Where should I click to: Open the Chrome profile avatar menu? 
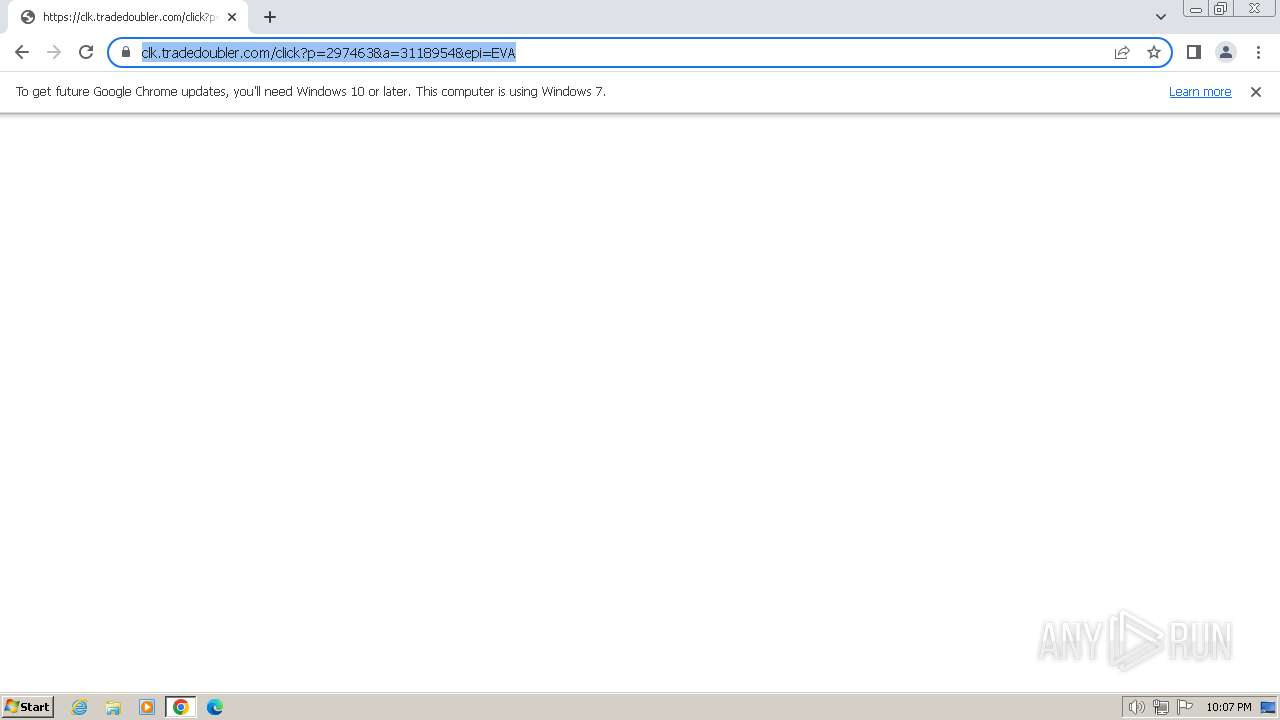pyautogui.click(x=1226, y=52)
